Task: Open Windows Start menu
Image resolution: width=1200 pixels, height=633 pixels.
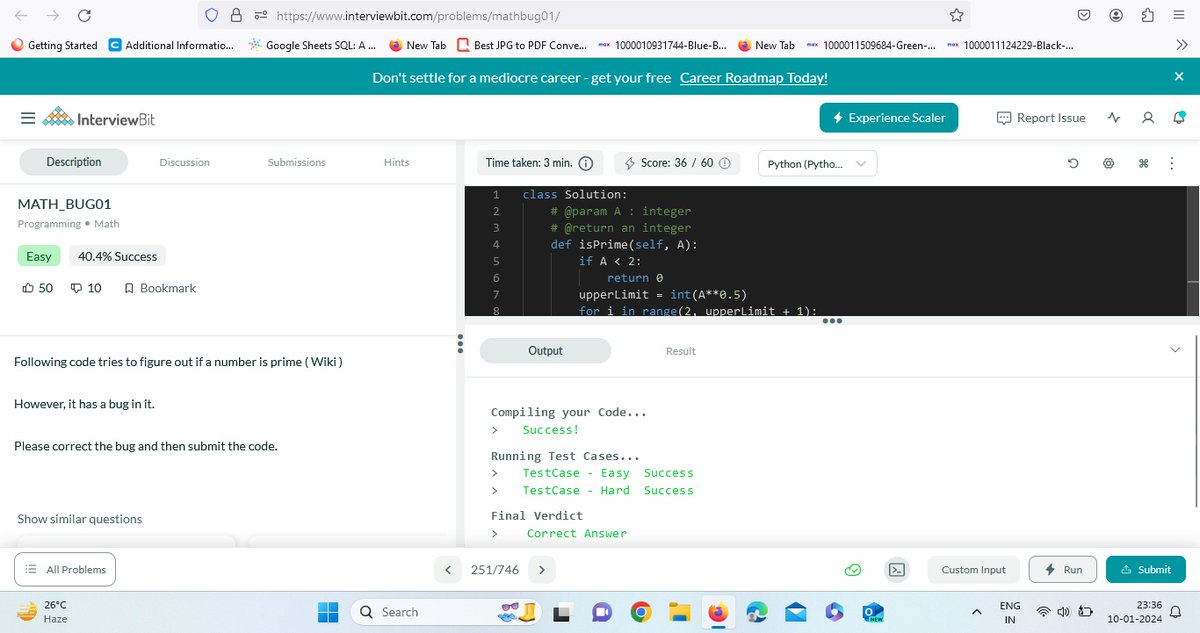Action: click(x=329, y=611)
